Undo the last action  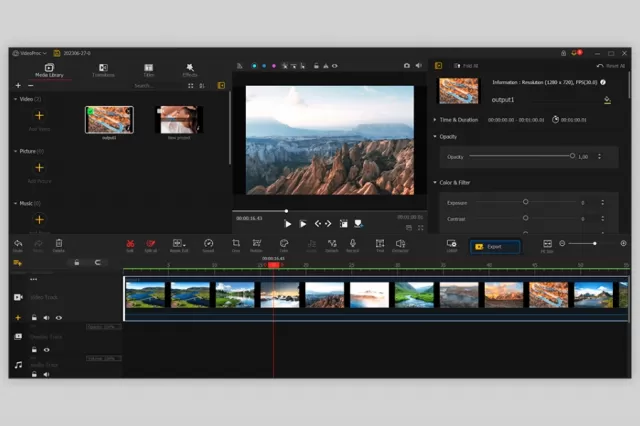[x=18, y=245]
